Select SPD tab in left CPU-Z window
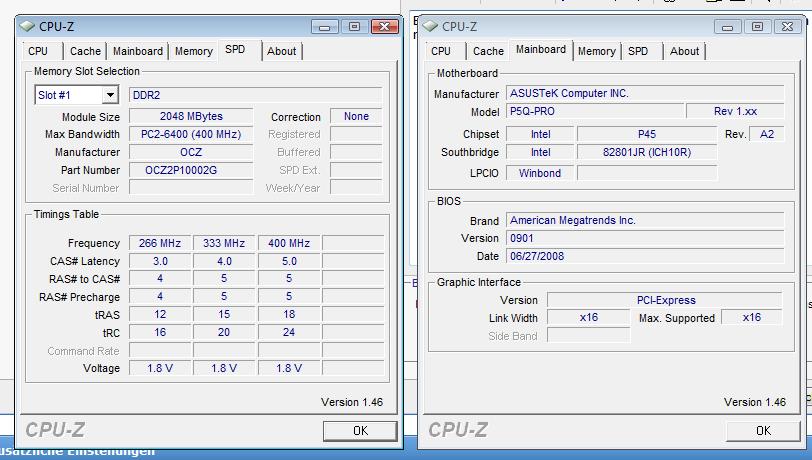This screenshot has height=460, width=812. [235, 49]
